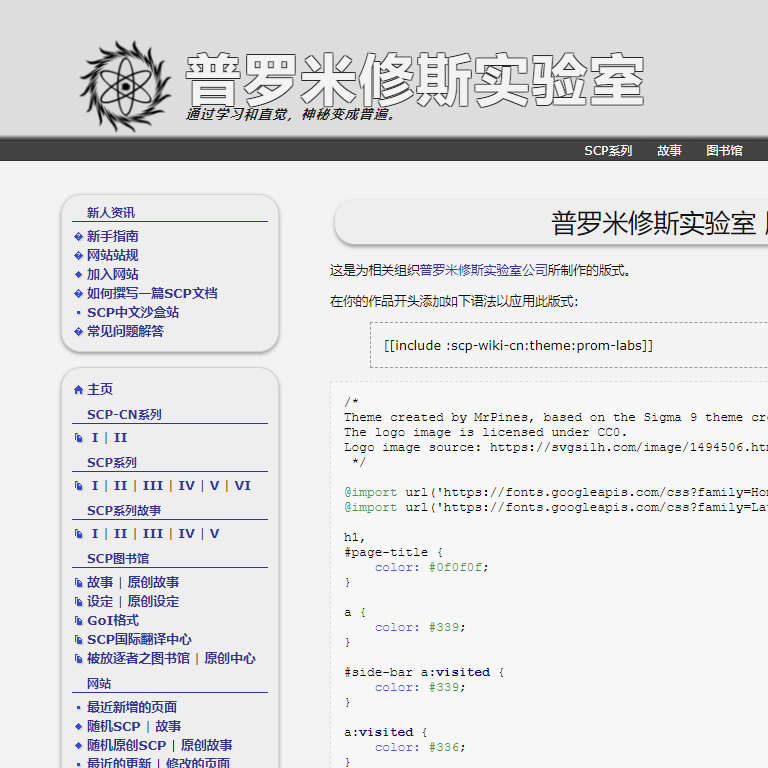Image resolution: width=768 pixels, height=768 pixels.
Task: Click the home icon beside 主页
Action: click(x=79, y=390)
